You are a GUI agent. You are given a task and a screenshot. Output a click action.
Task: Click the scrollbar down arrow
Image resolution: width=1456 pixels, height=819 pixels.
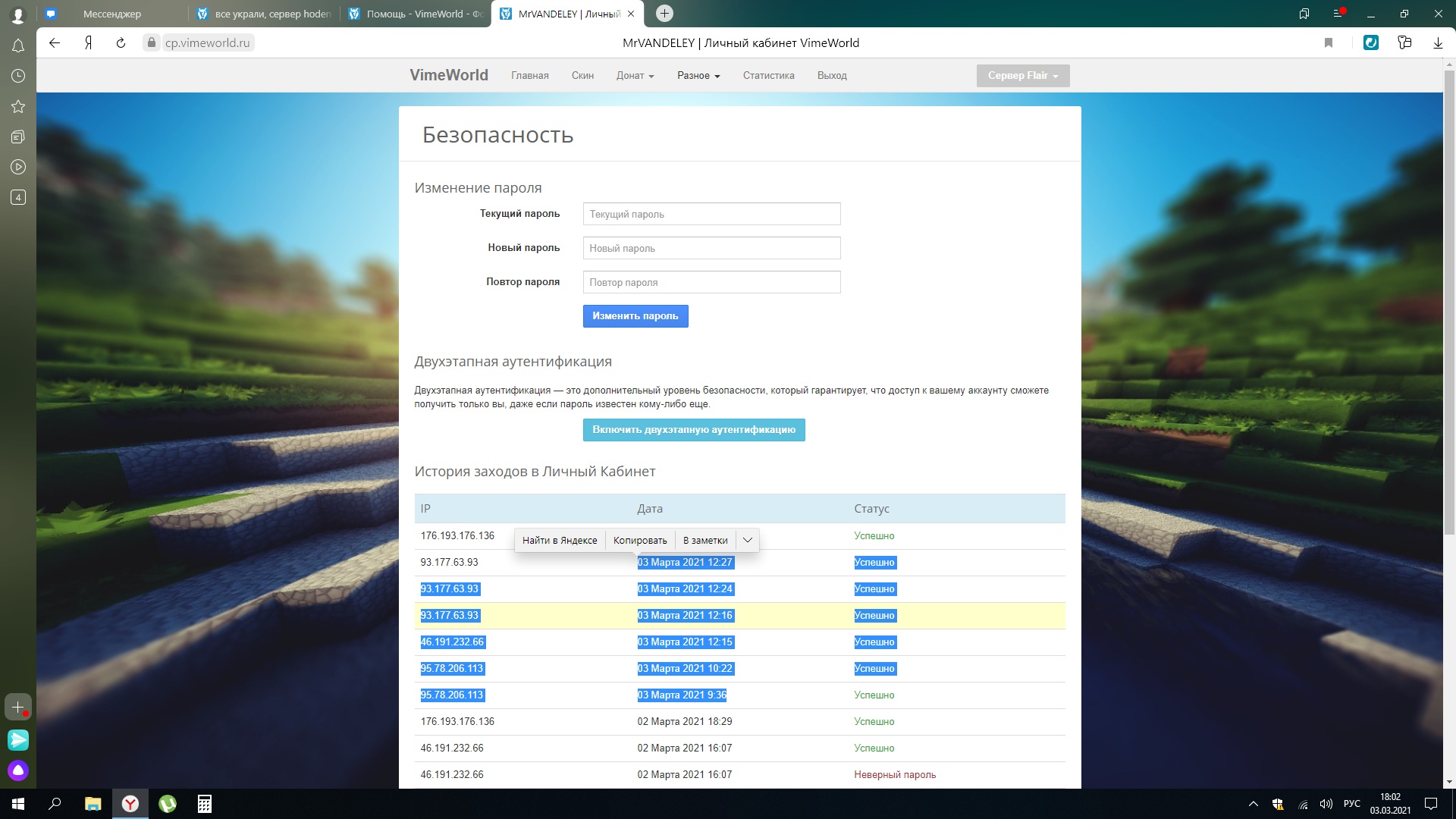pos(1449,782)
